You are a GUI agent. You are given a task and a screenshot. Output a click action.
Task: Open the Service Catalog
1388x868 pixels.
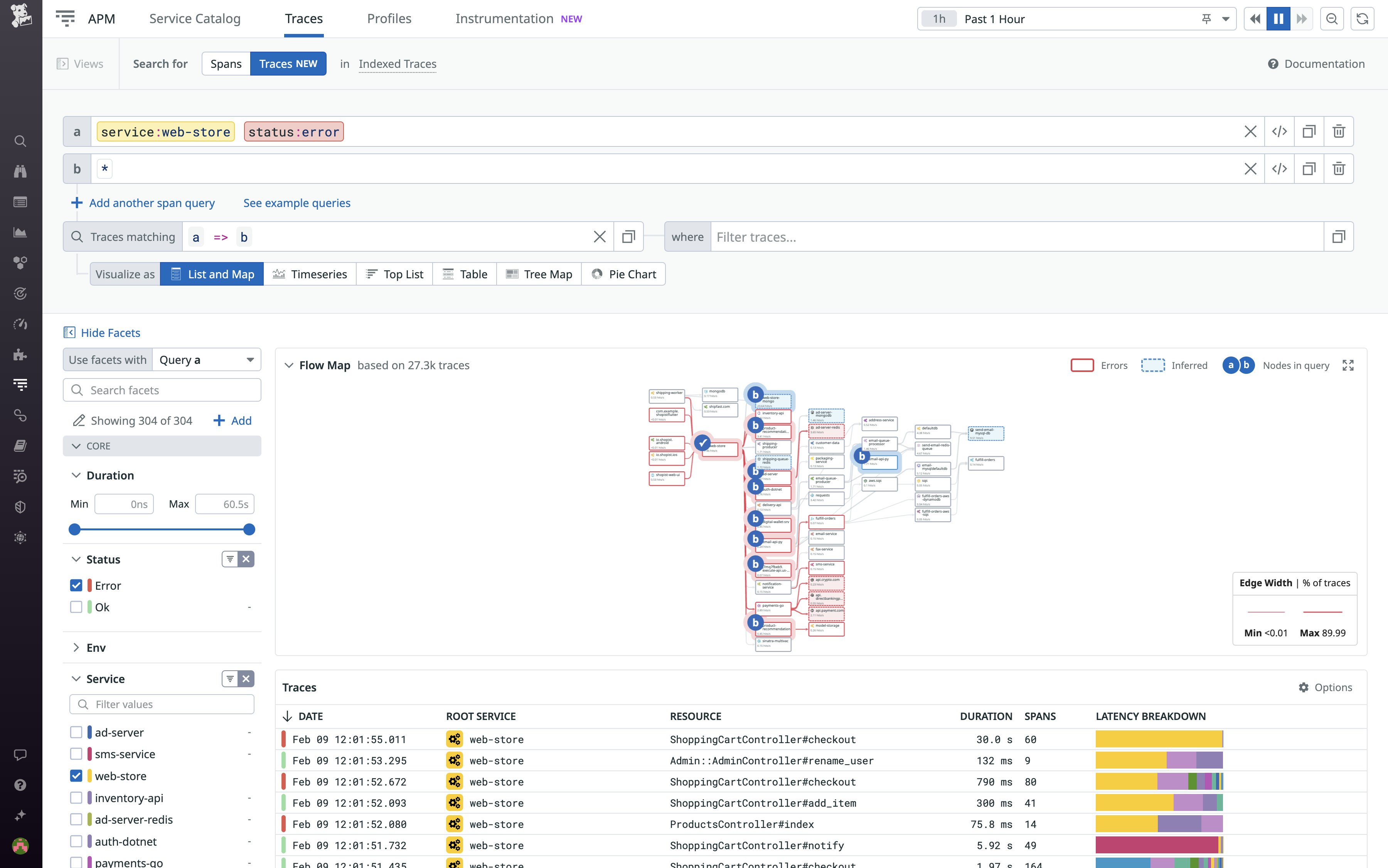point(195,19)
